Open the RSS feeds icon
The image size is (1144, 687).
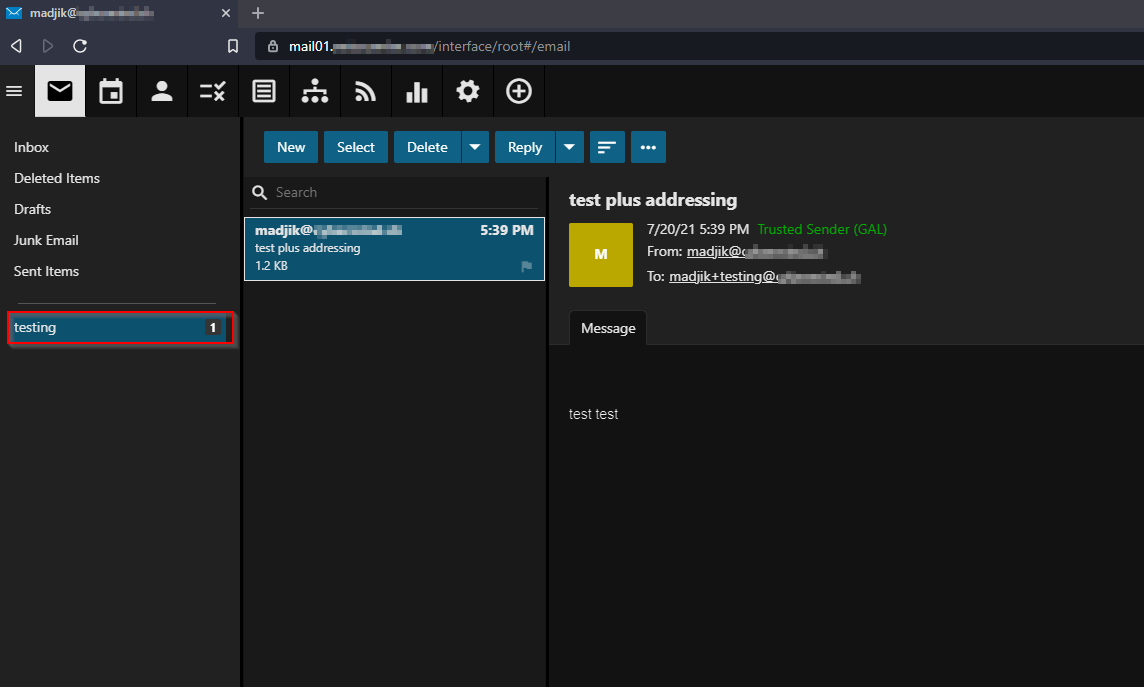[x=366, y=92]
